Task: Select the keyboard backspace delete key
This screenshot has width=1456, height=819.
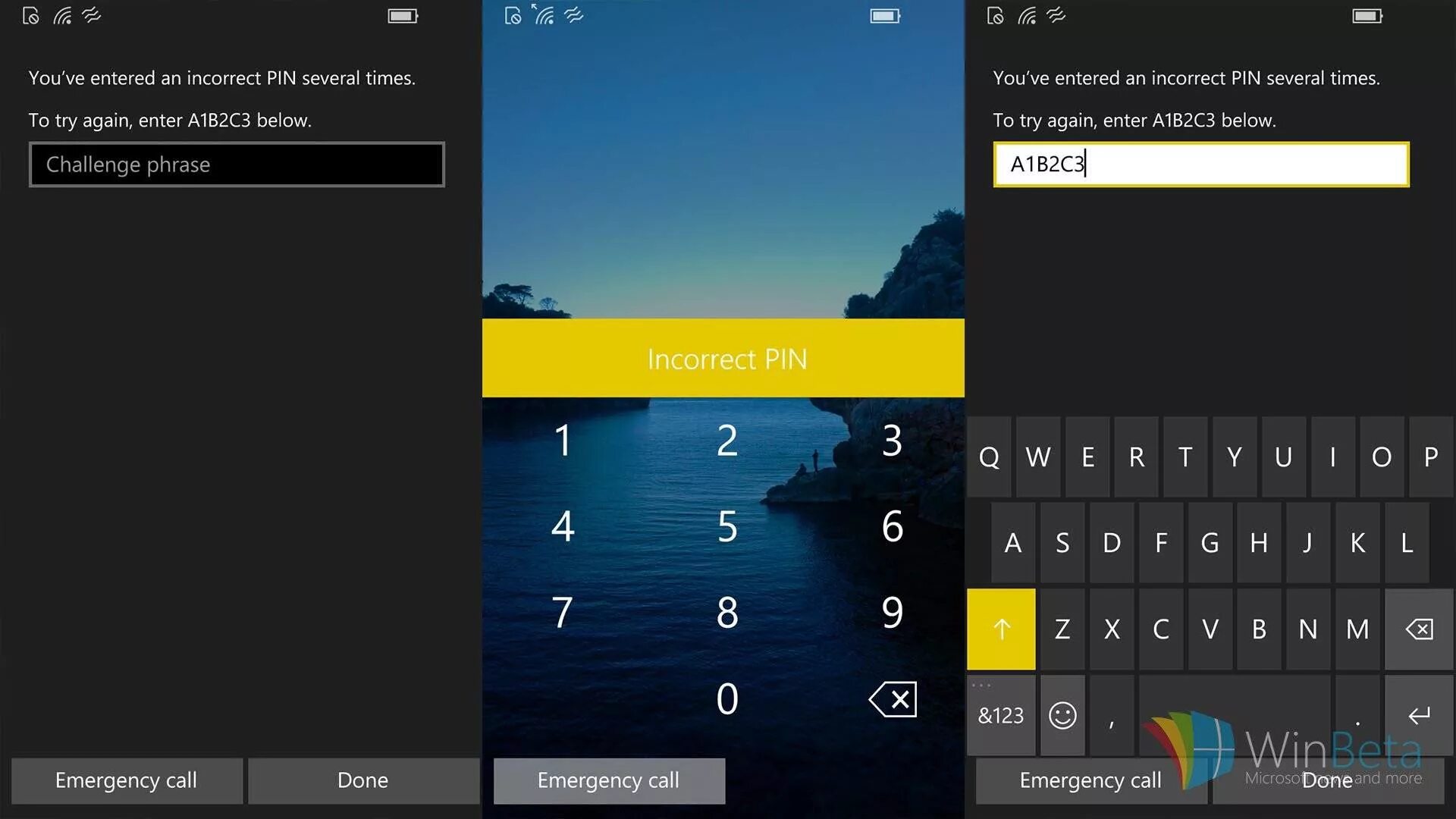Action: [1420, 629]
